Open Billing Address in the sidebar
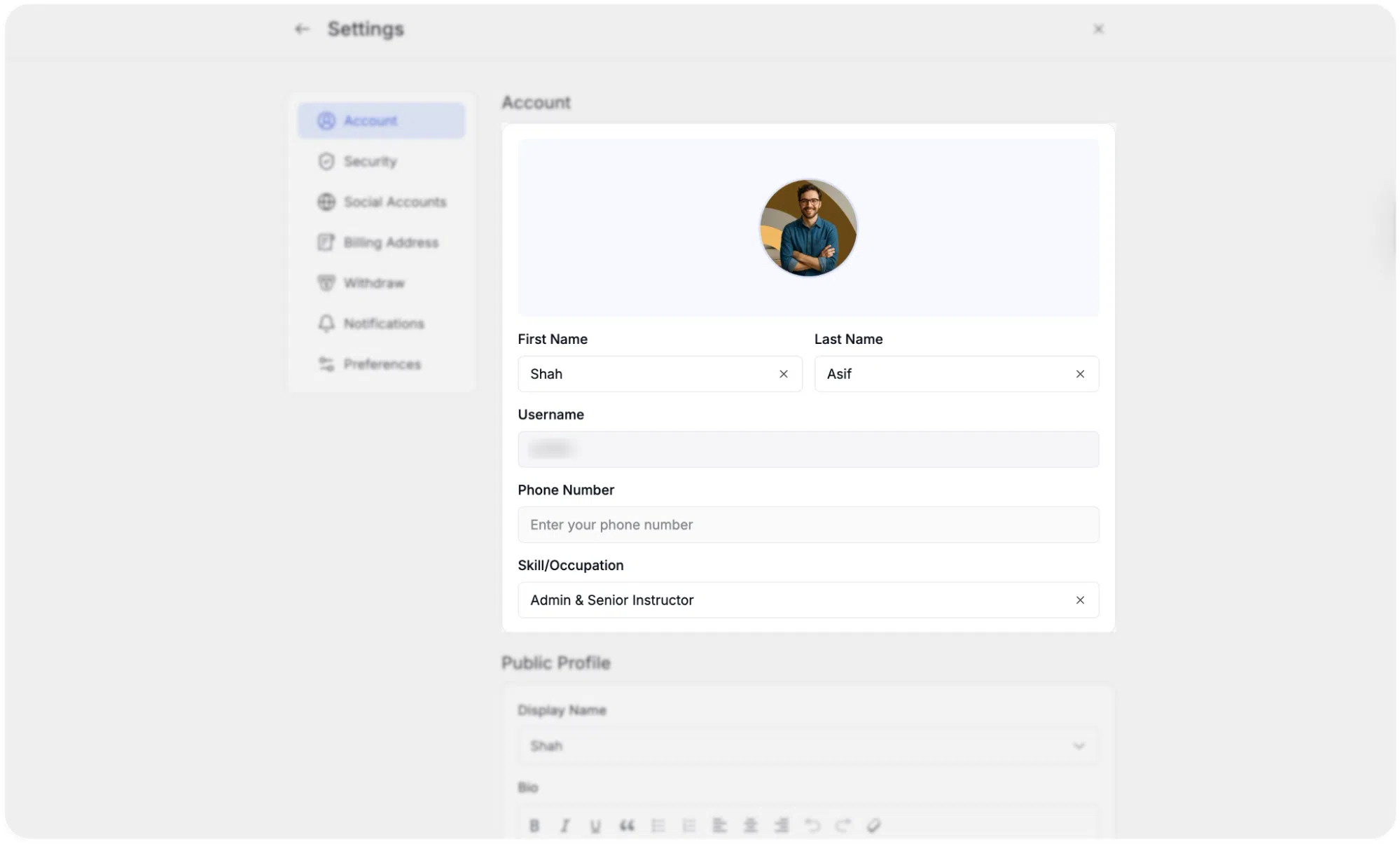1400x844 pixels. tap(381, 242)
